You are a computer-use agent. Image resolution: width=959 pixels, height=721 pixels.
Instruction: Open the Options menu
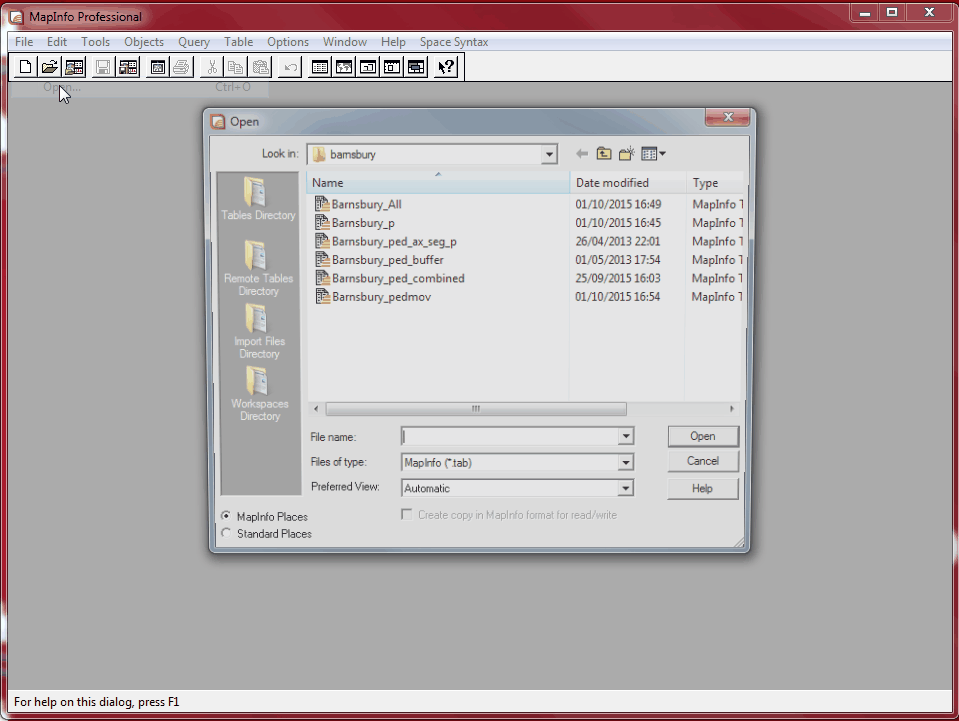287,42
